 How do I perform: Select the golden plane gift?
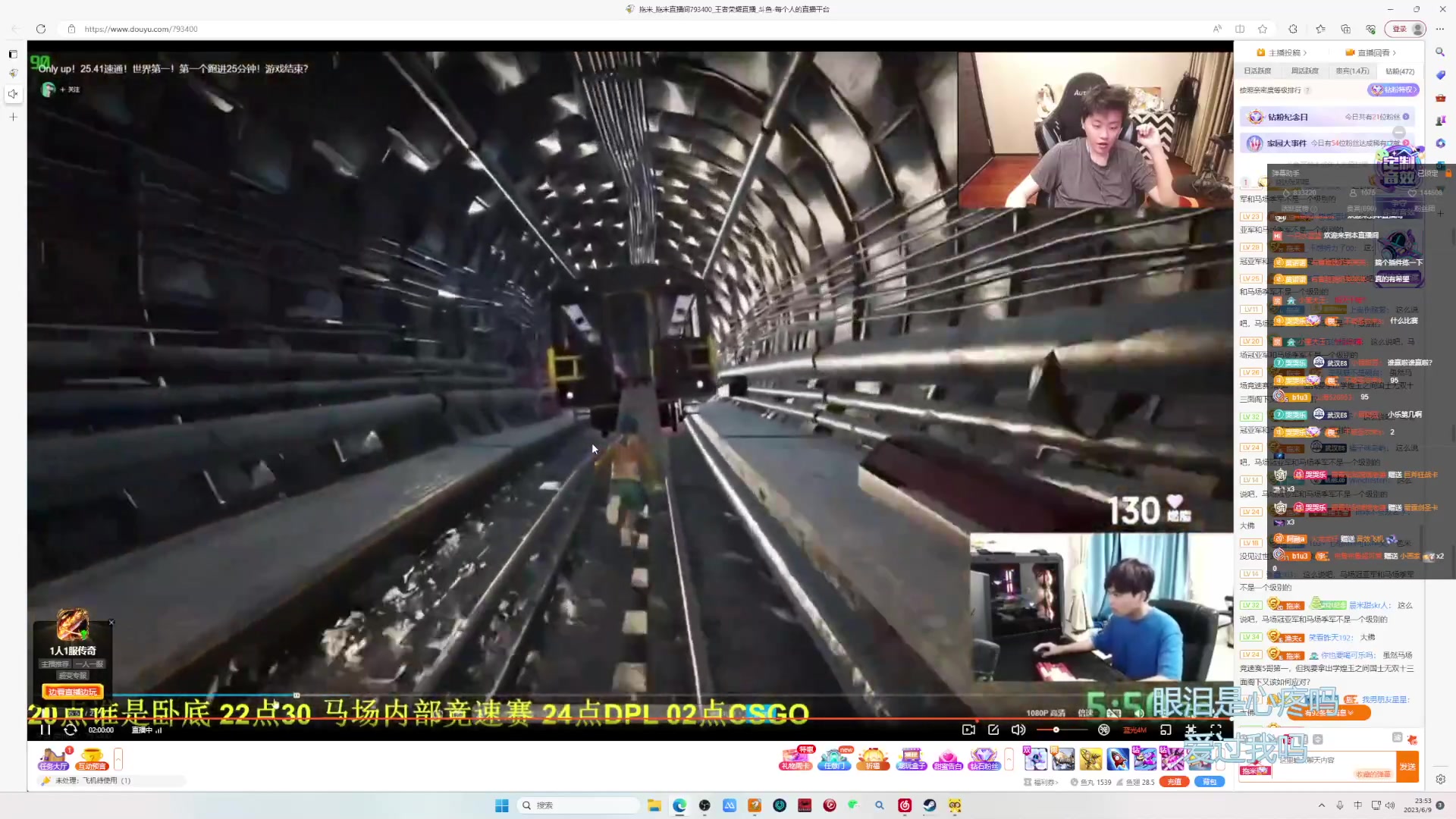tap(1090, 758)
